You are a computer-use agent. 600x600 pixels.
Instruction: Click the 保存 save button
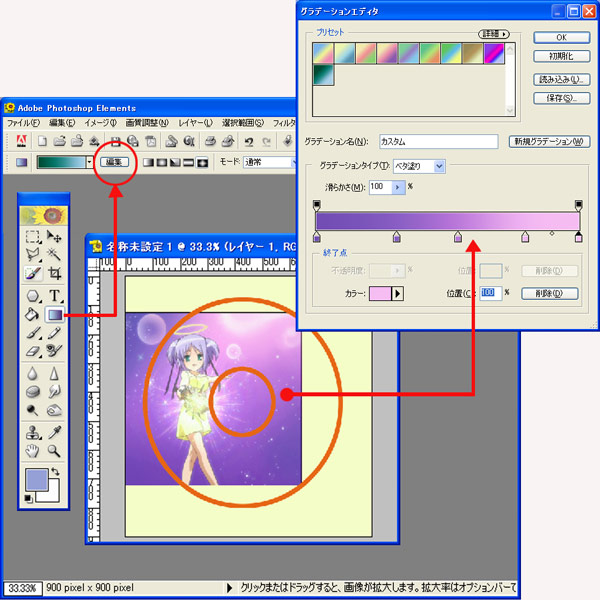[561, 98]
